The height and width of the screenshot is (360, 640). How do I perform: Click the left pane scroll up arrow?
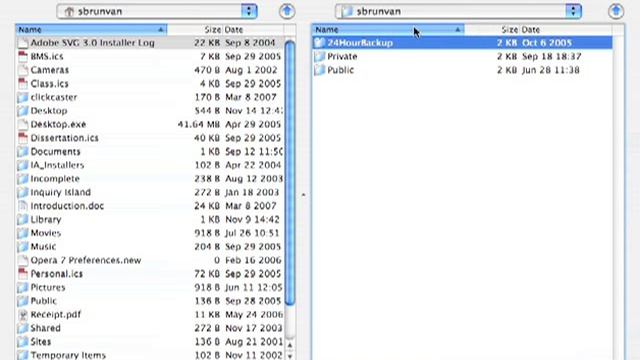290,346
